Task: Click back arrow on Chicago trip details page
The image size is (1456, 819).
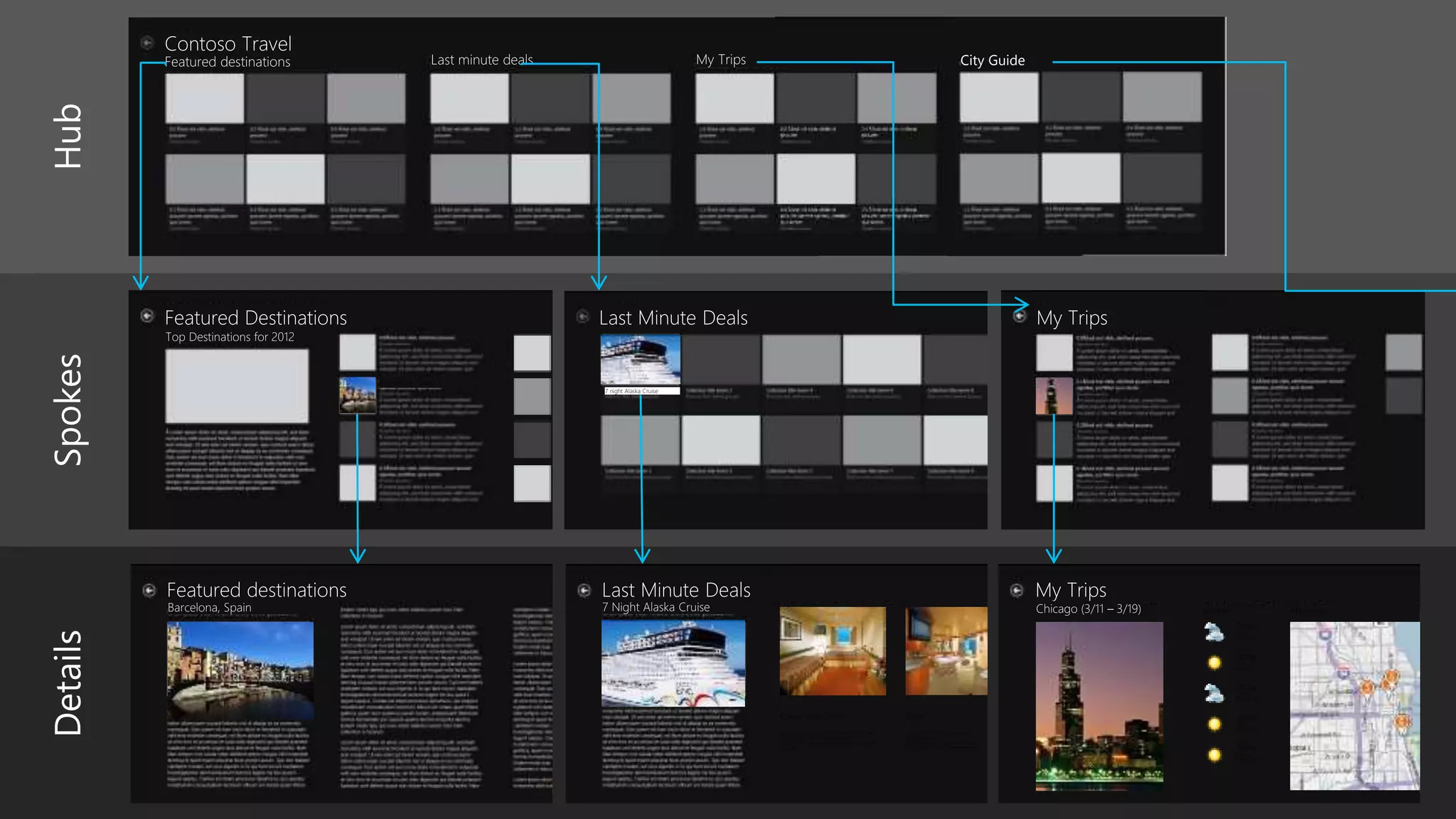Action: tap(1017, 590)
